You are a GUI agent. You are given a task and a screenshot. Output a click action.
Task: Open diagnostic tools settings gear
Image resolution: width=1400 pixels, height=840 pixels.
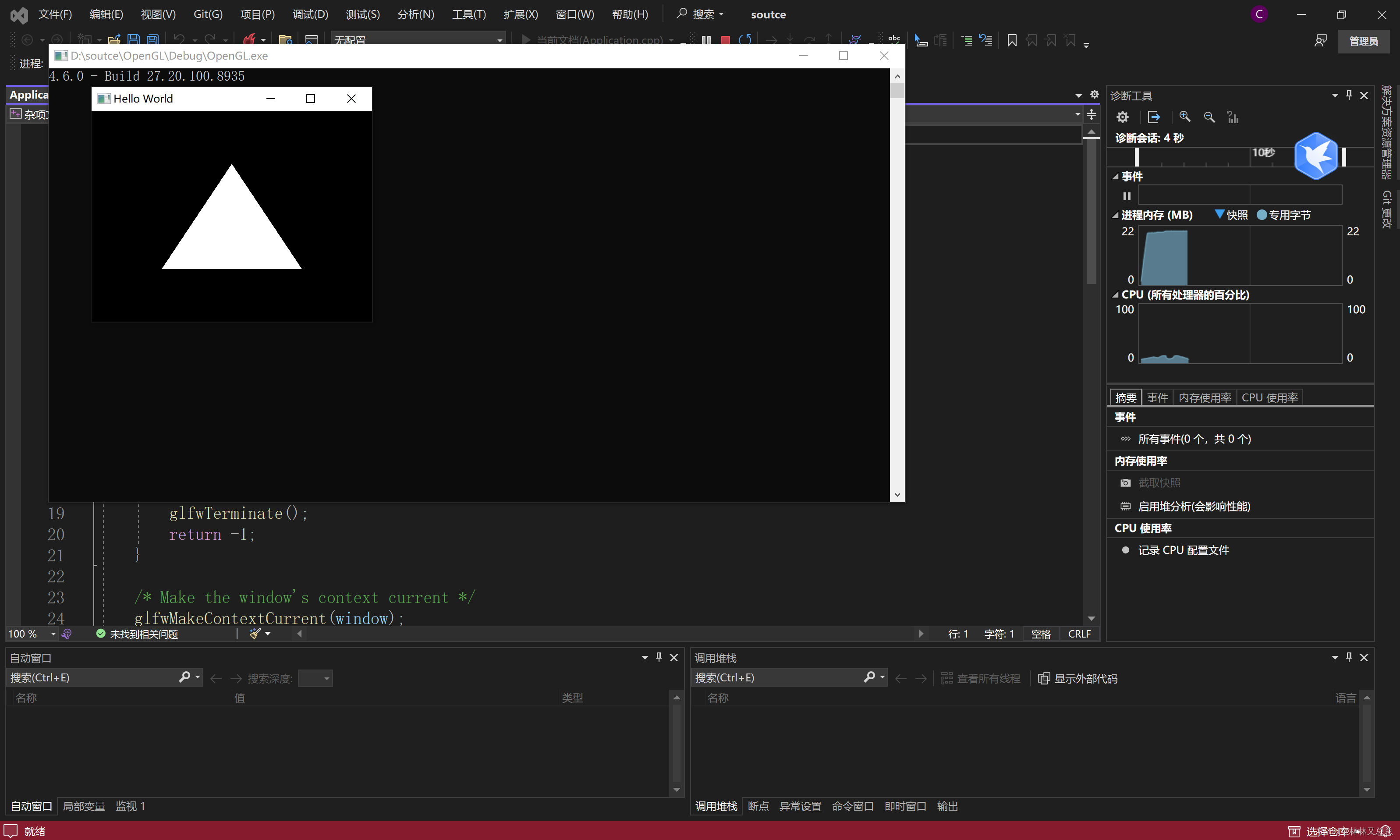click(x=1122, y=117)
